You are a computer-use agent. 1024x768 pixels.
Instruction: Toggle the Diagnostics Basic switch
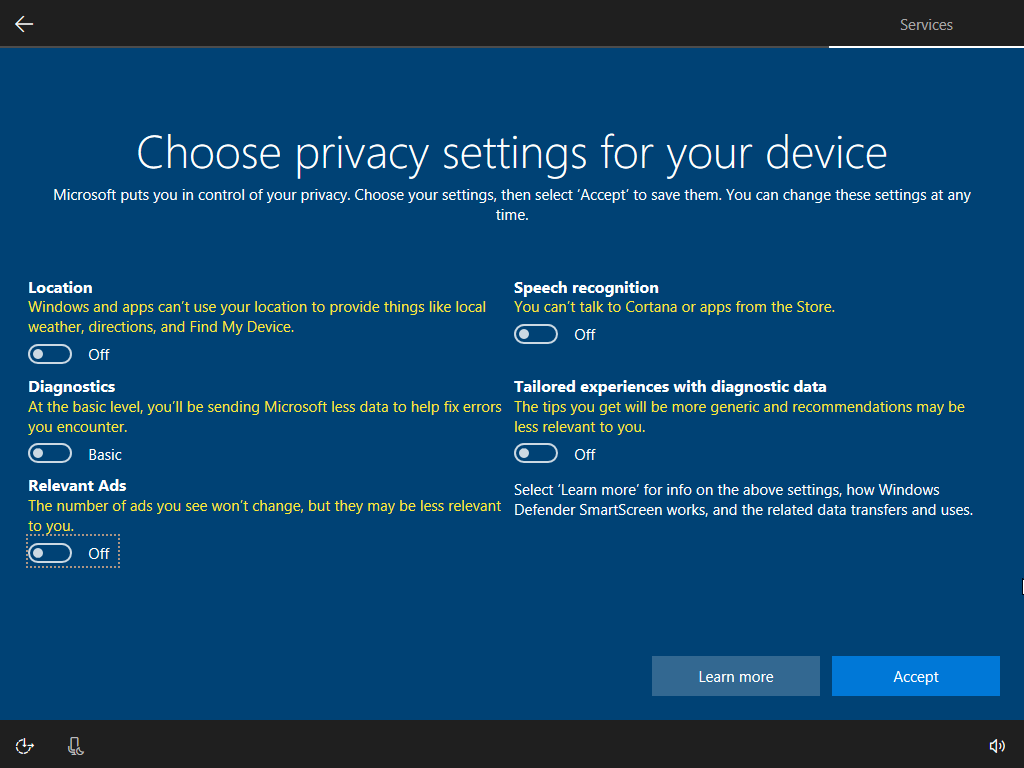click(x=50, y=453)
